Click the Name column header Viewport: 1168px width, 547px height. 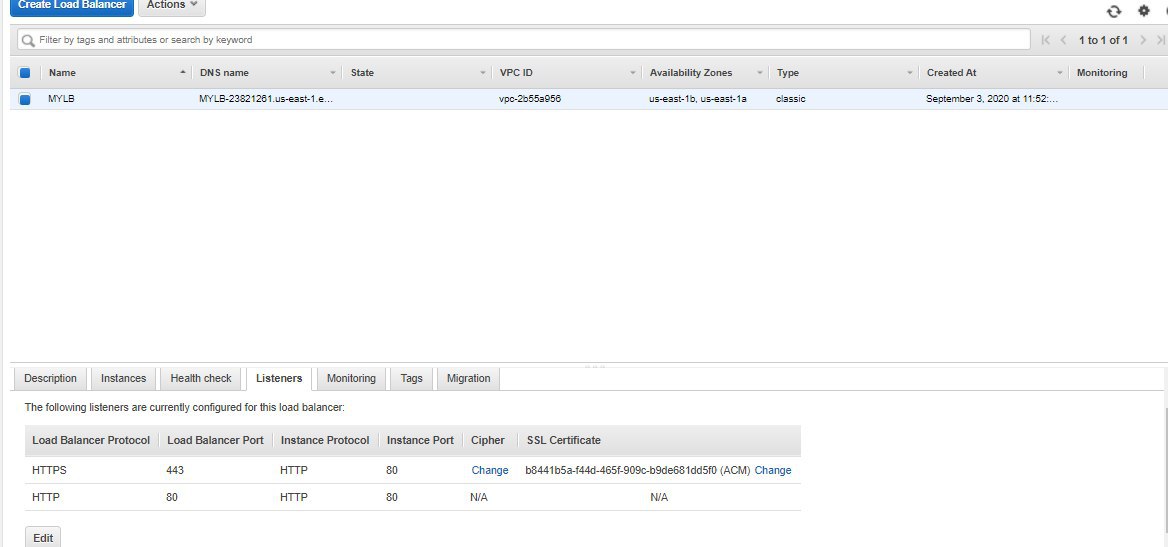pos(63,73)
